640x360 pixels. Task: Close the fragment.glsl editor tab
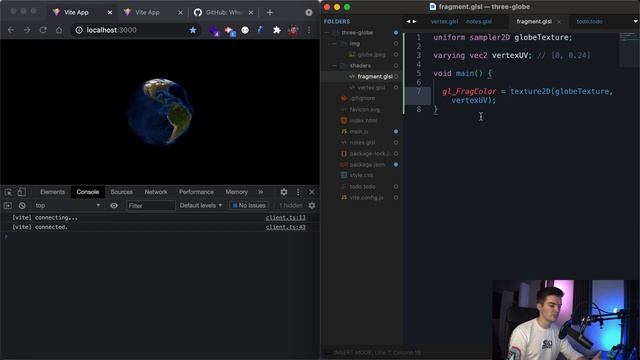coord(559,22)
